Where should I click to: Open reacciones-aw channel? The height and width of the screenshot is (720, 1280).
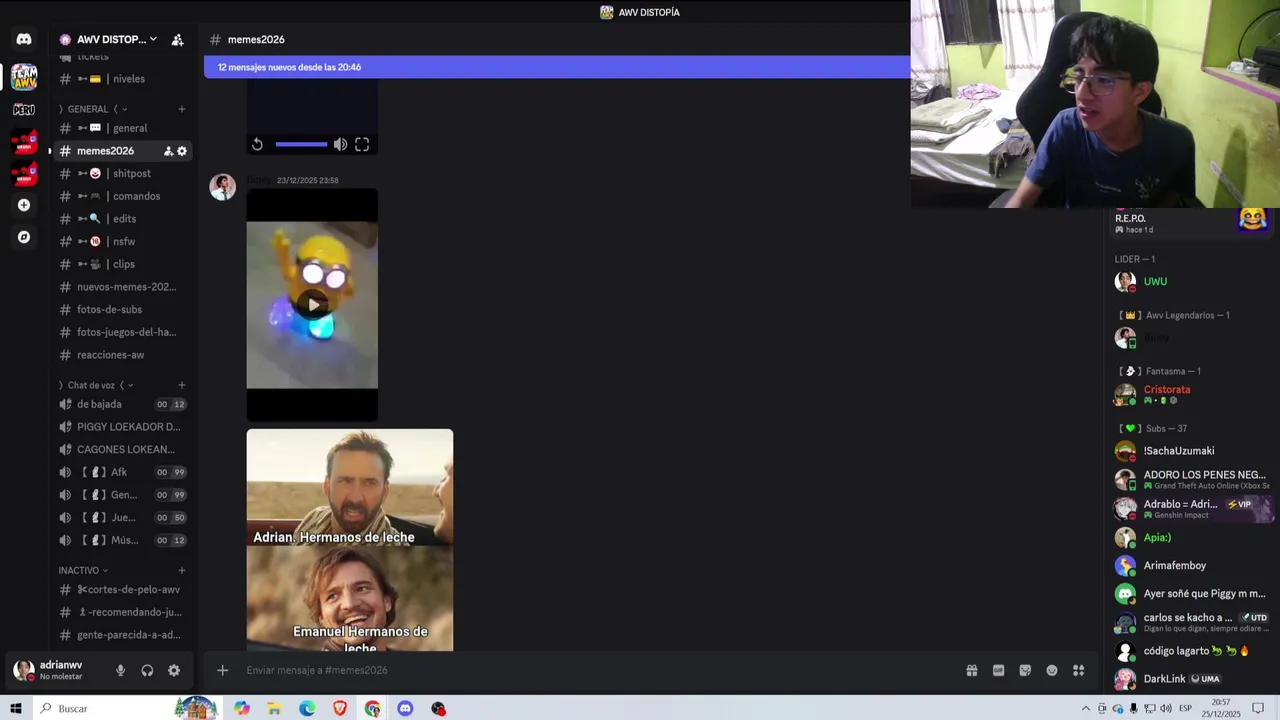(122, 355)
